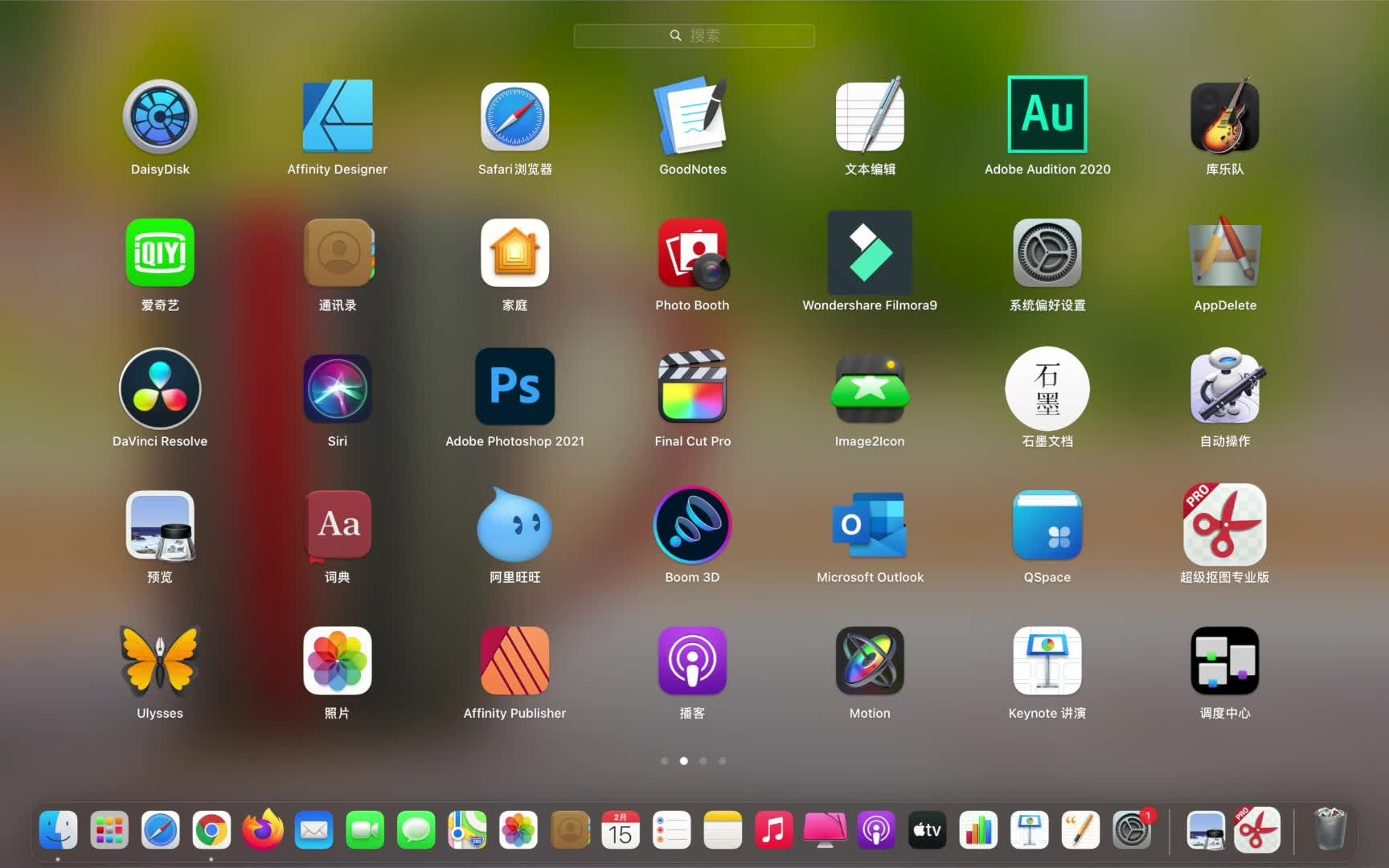Switch to the third Launchpad page dot

pyautogui.click(x=703, y=760)
